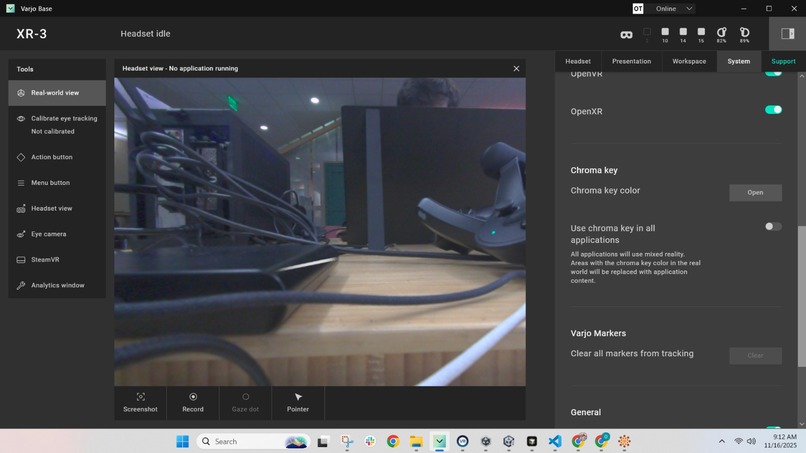The height and width of the screenshot is (453, 806).
Task: Click the XR-3 device title
Action: click(x=31, y=34)
